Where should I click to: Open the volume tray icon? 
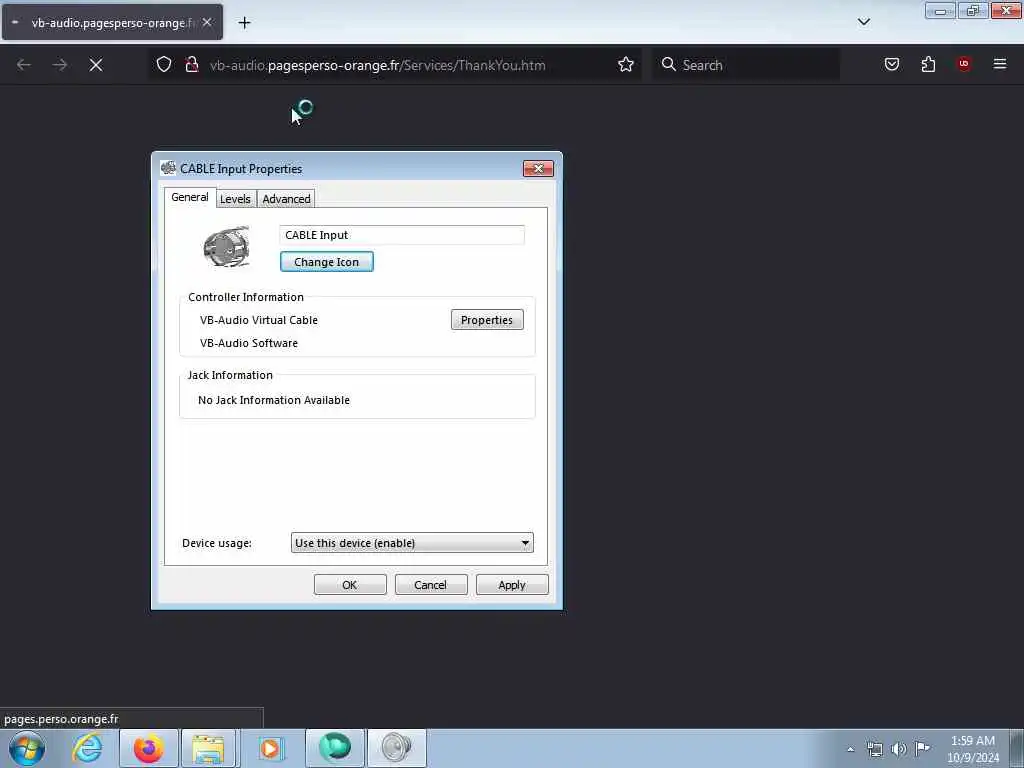point(899,749)
